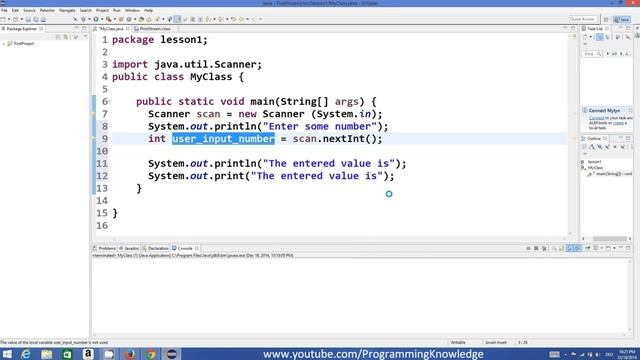Collapse all in Package Explorer toolbar
This screenshot has height=360, width=640.
58,37
